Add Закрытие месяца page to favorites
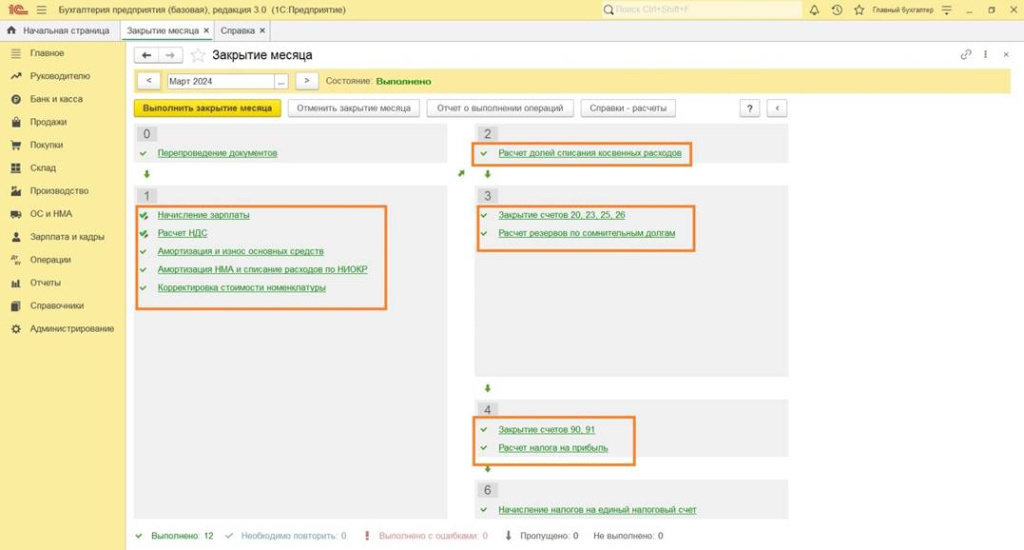 (x=198, y=55)
